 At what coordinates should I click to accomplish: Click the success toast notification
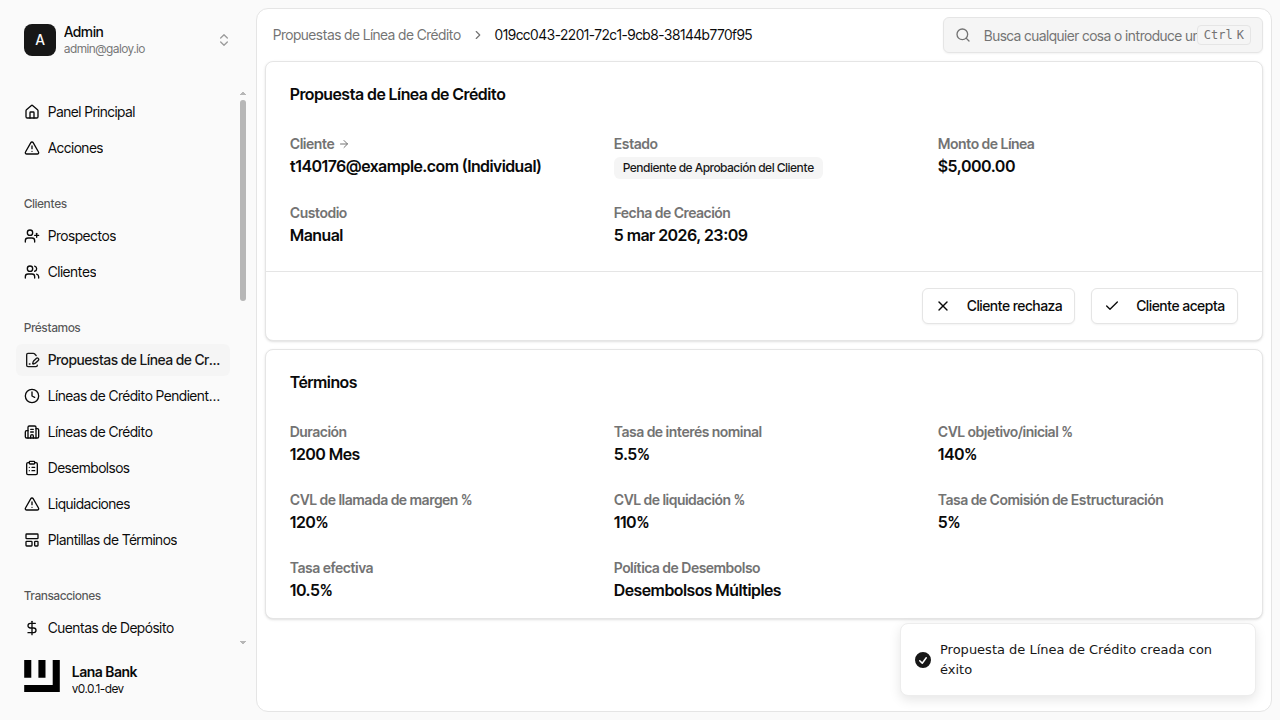coord(1077,659)
